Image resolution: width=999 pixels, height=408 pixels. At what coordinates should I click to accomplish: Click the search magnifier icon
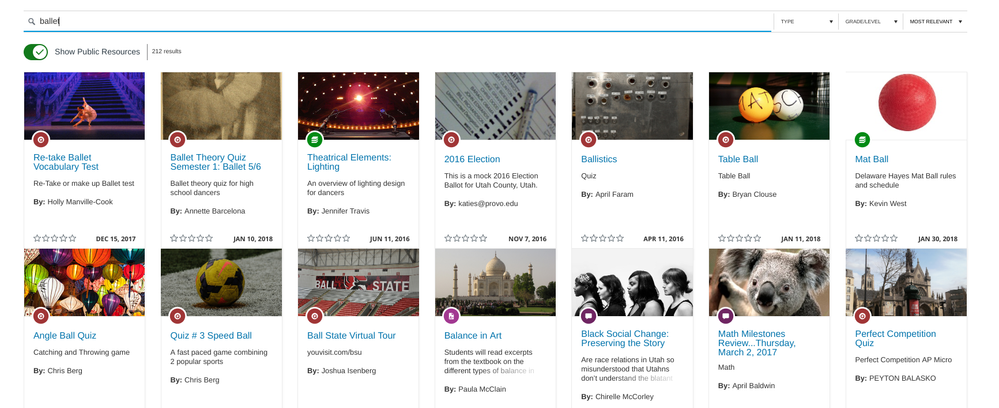click(32, 21)
